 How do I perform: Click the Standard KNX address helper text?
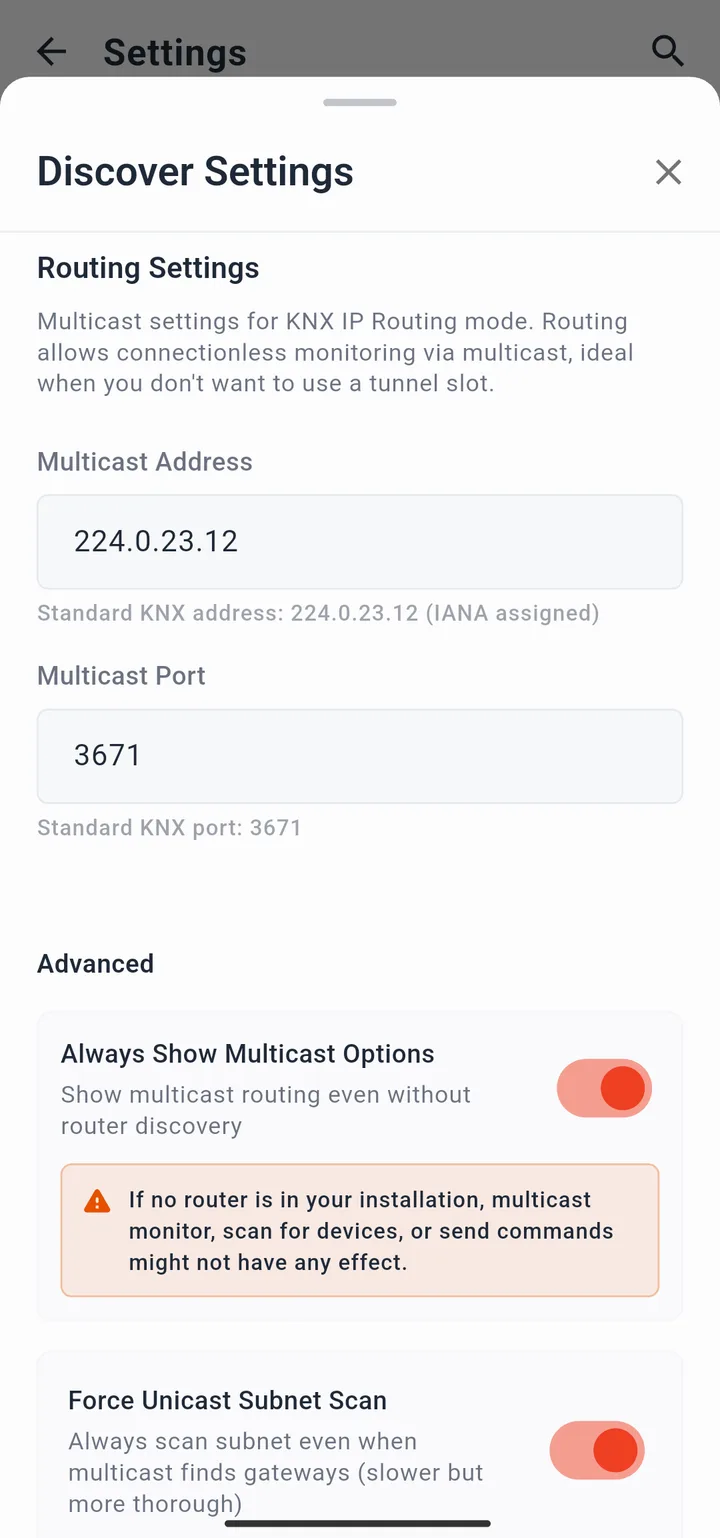coord(318,613)
